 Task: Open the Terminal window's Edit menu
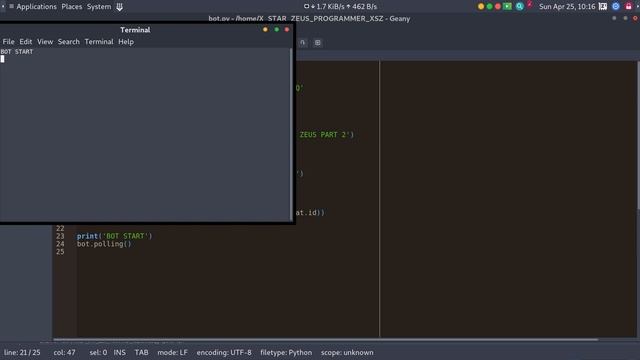pos(25,42)
